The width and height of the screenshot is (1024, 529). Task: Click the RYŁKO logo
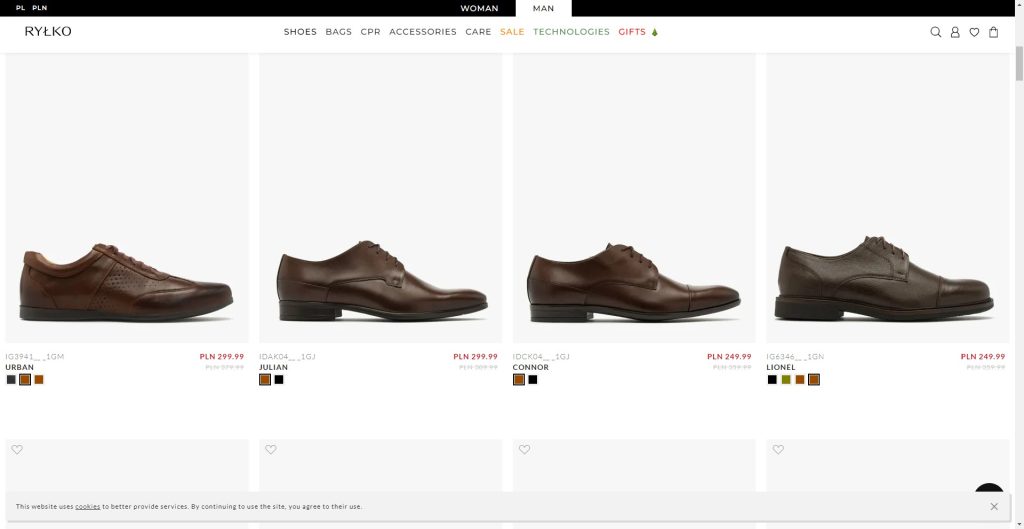[48, 32]
